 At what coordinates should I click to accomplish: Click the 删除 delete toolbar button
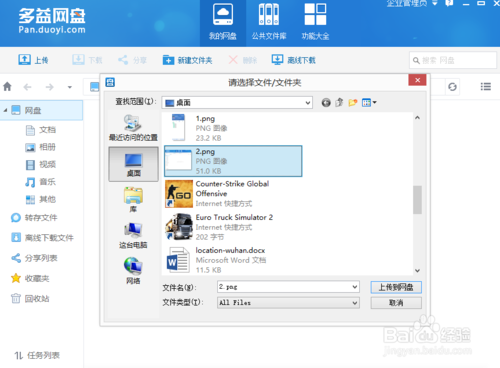[x=243, y=60]
